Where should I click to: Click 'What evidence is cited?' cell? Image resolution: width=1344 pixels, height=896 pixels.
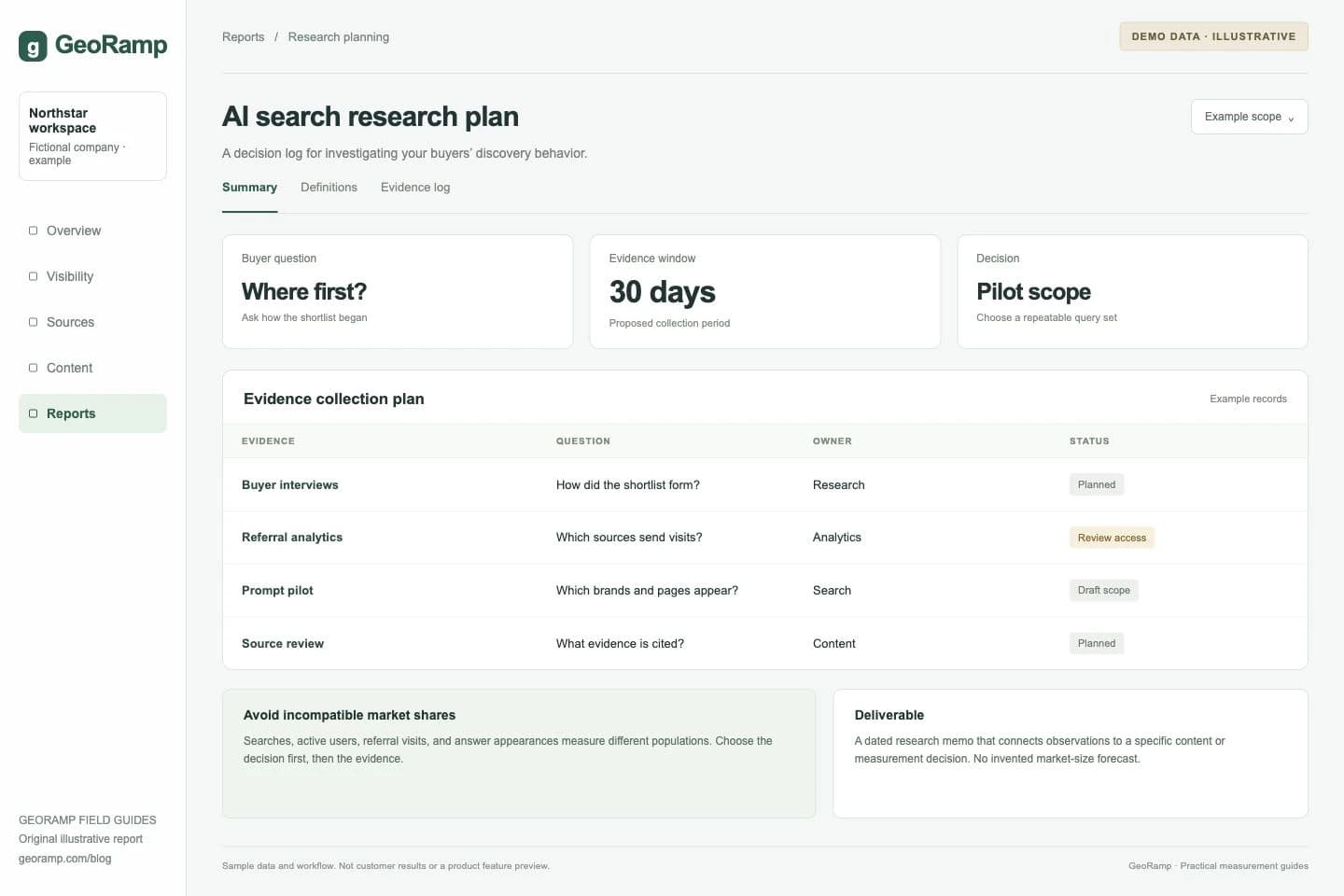[620, 644]
